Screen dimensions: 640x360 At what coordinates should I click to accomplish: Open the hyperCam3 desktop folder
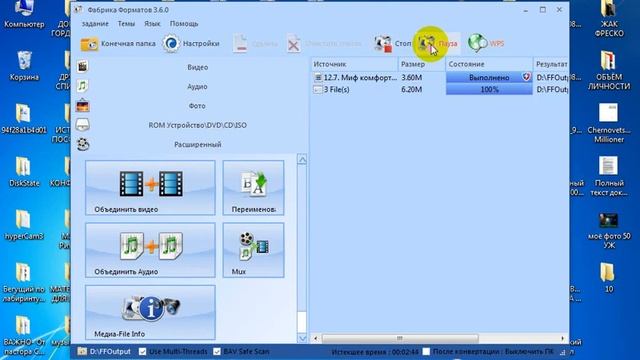[24, 225]
